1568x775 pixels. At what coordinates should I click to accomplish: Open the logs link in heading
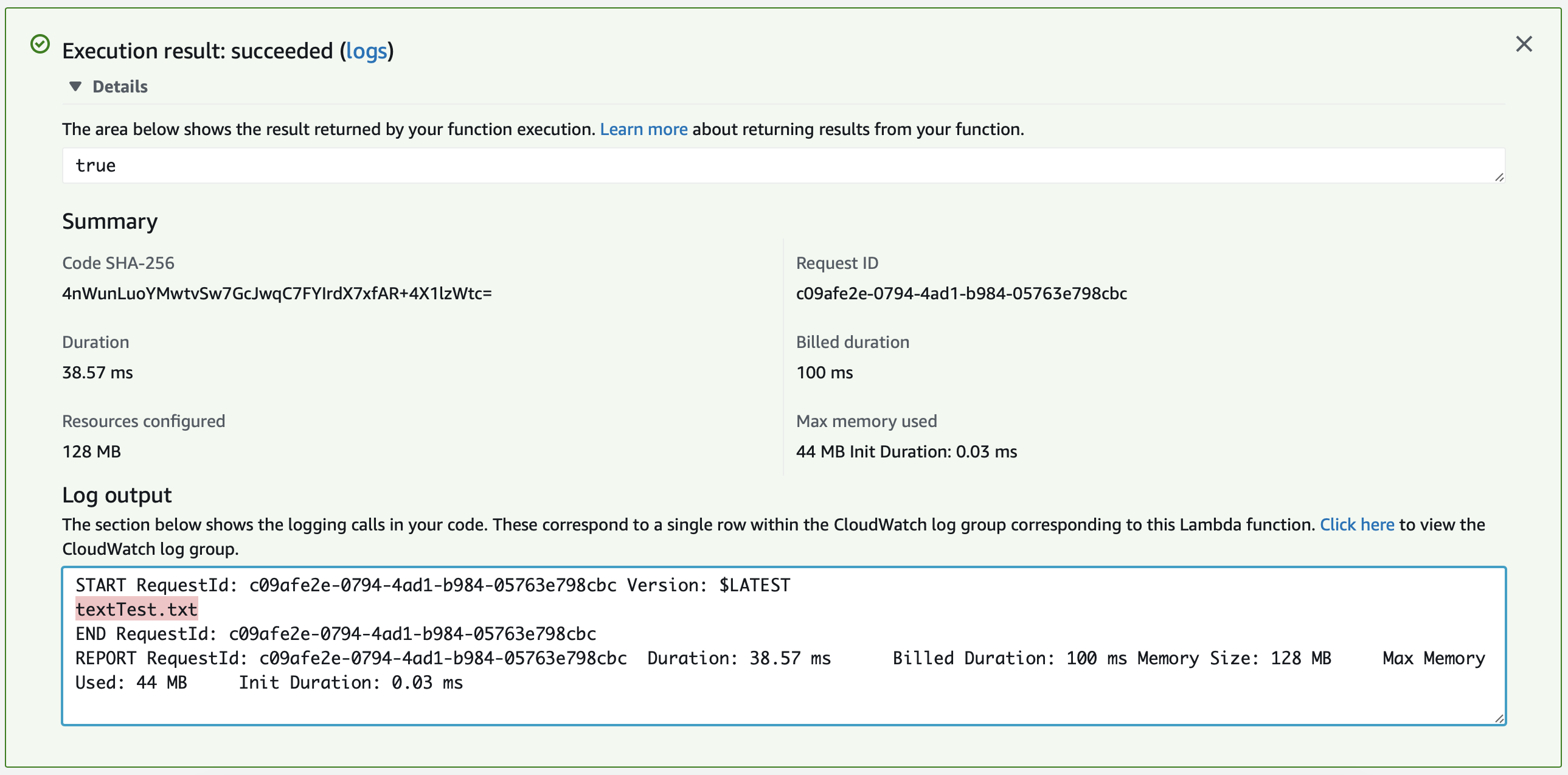pyautogui.click(x=366, y=50)
